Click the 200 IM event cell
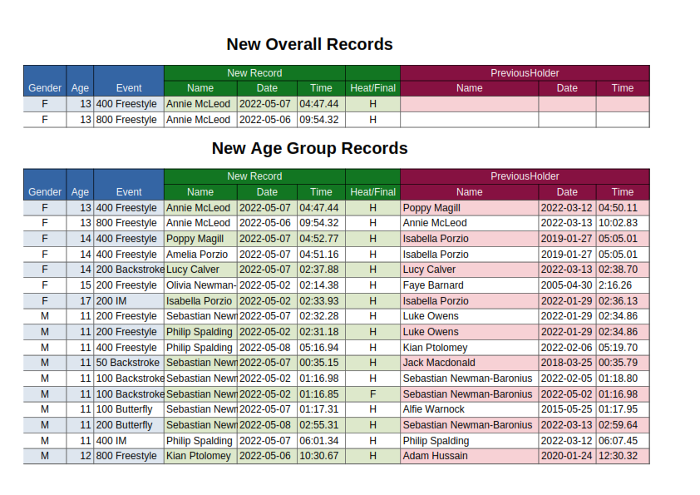Screen dimensions: 700x495 [x=128, y=301]
